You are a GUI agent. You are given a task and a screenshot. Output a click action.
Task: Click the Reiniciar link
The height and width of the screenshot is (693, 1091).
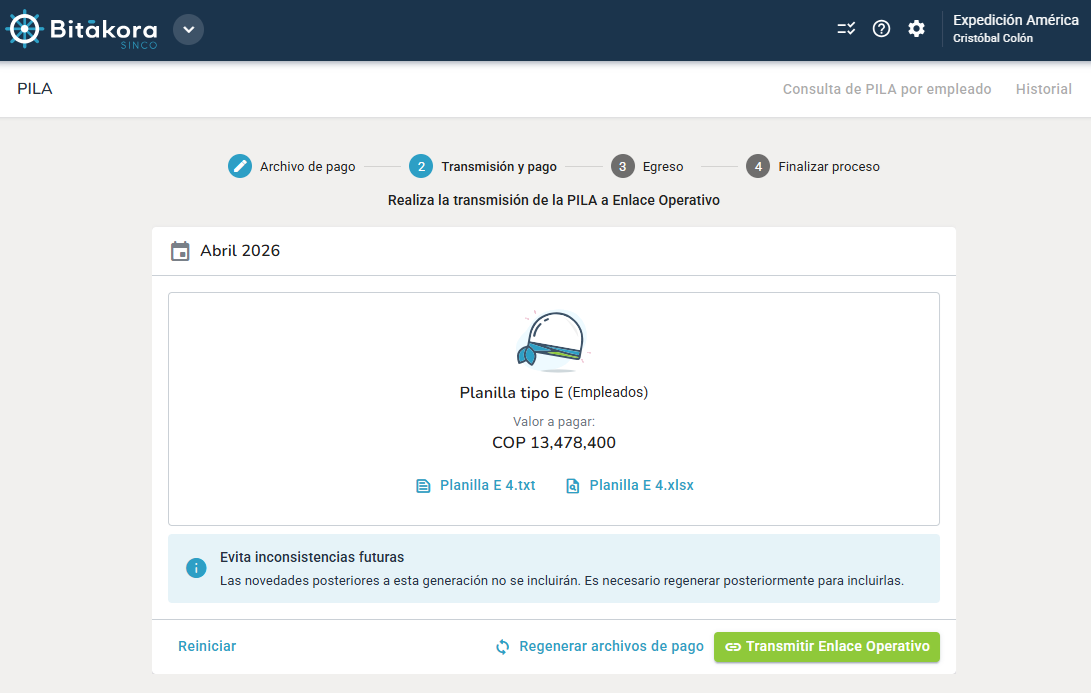click(x=206, y=646)
